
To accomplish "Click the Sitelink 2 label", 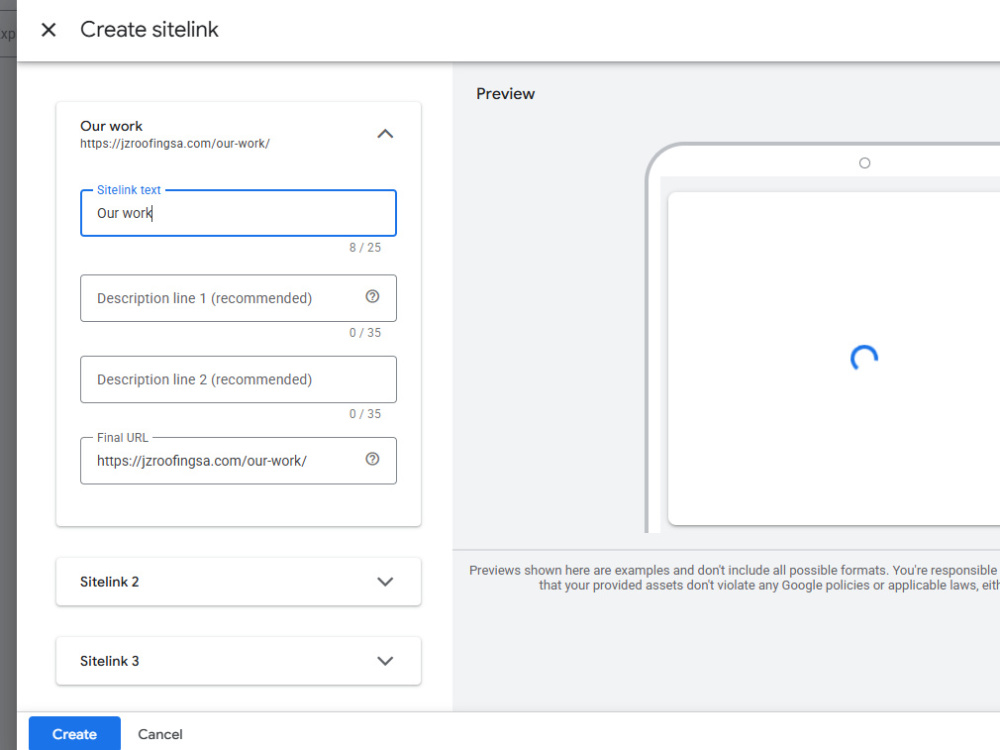I will click(109, 582).
